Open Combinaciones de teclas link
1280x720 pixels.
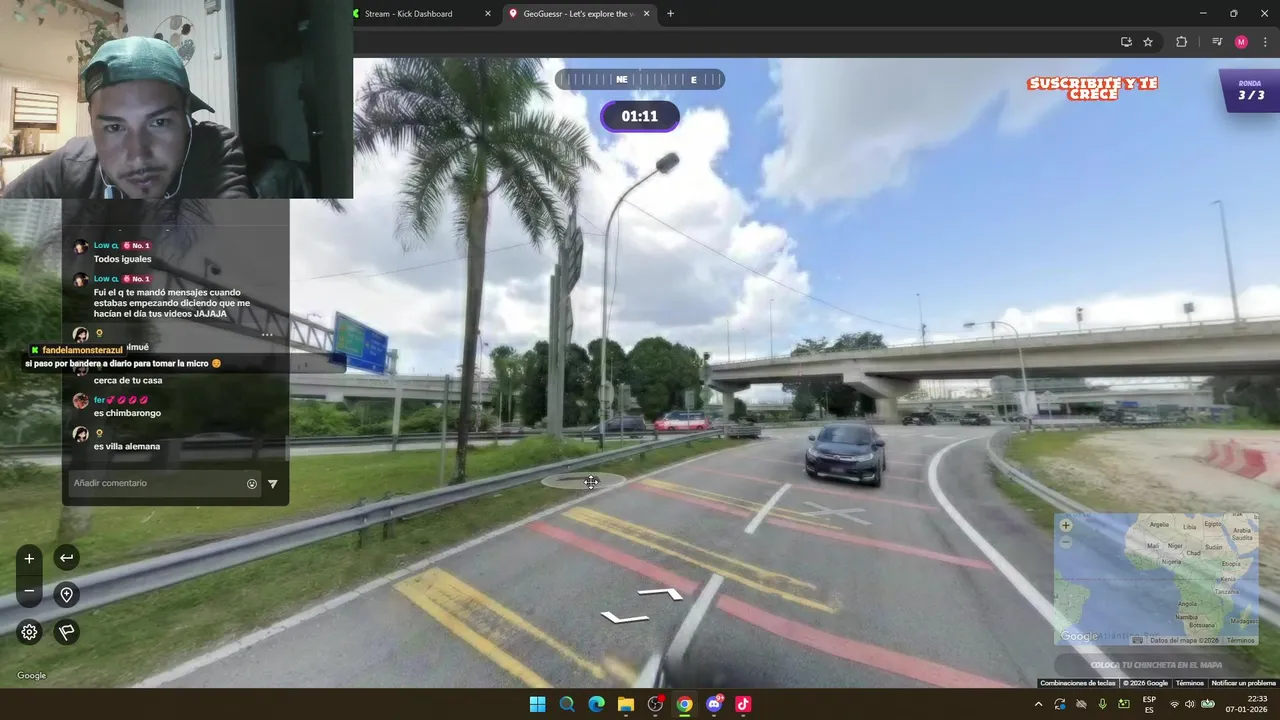click(1077, 683)
